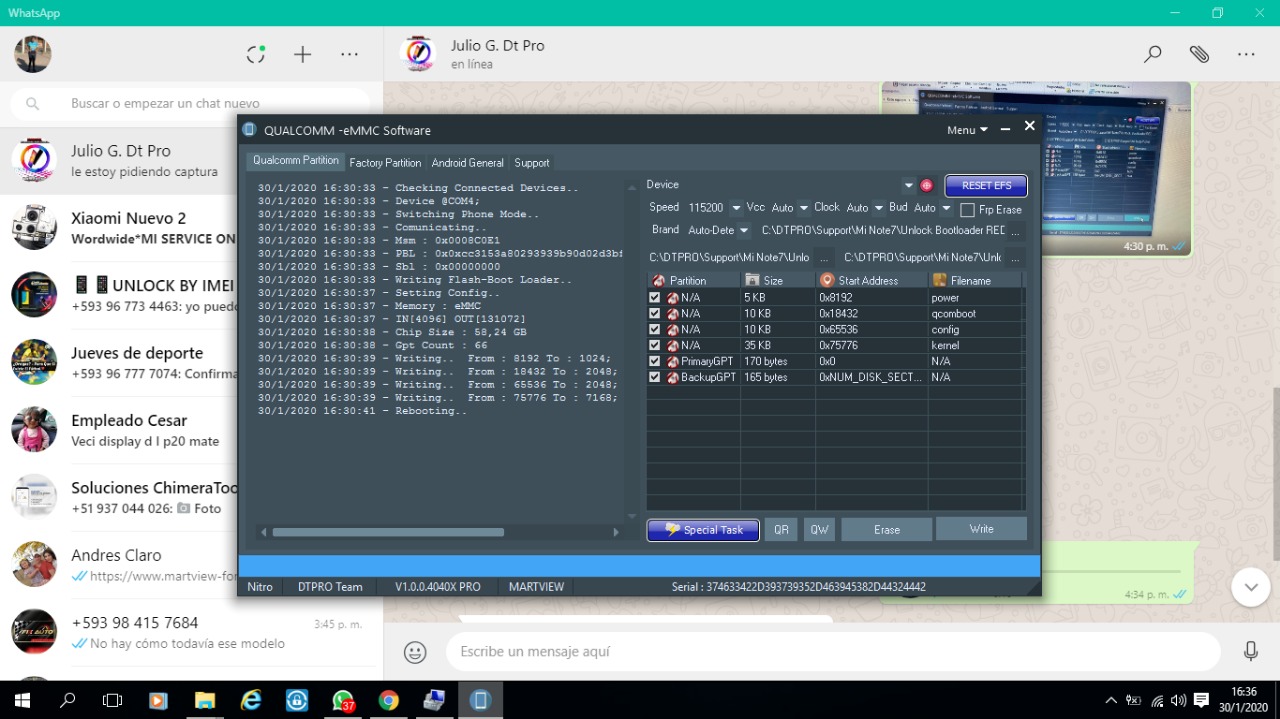Screen dimensions: 1280x719
Task: Click the WhatsApp emoji smiley icon
Action: pos(415,652)
